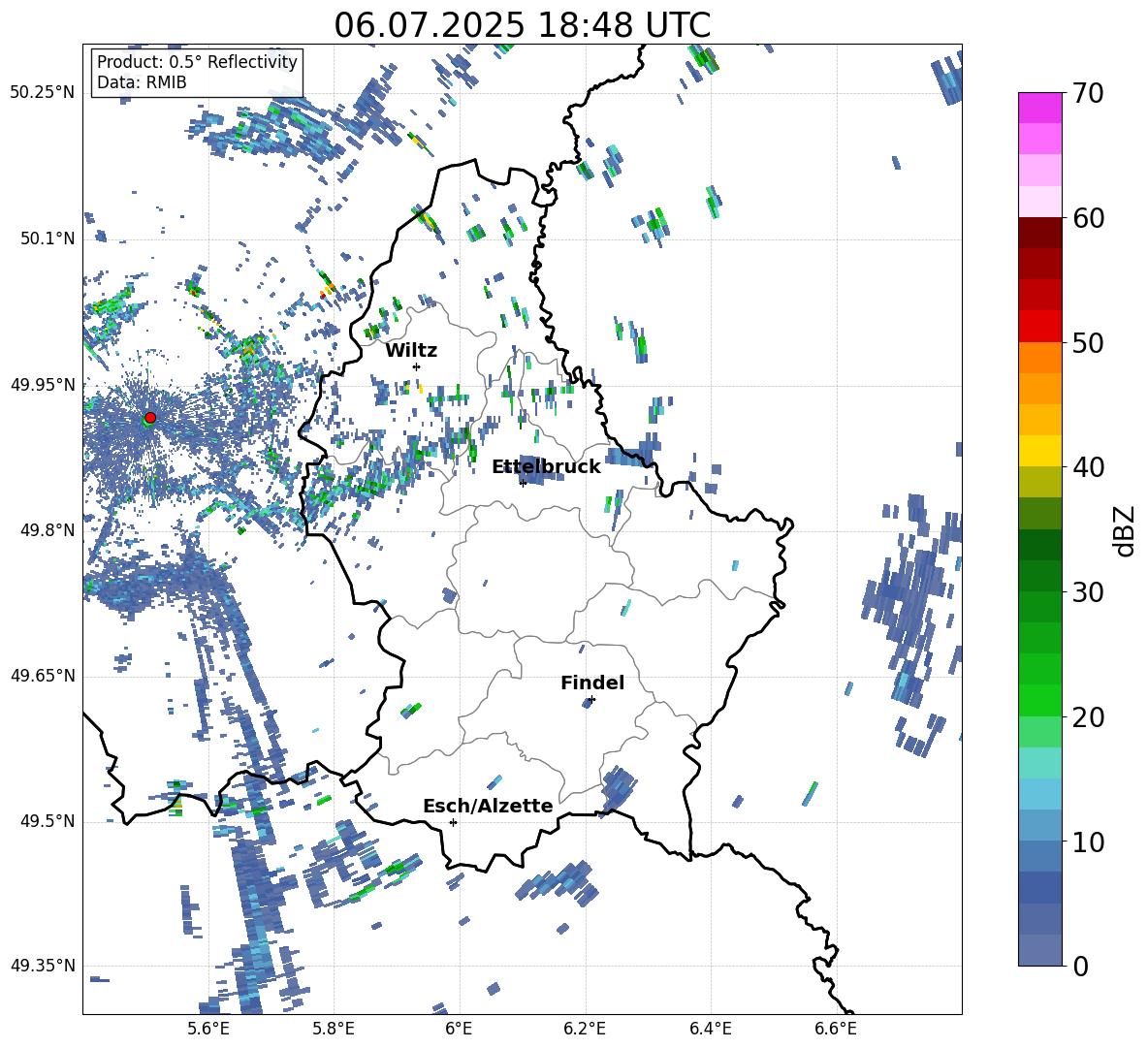Click the 49.5°N latitude label

pyautogui.click(x=48, y=821)
